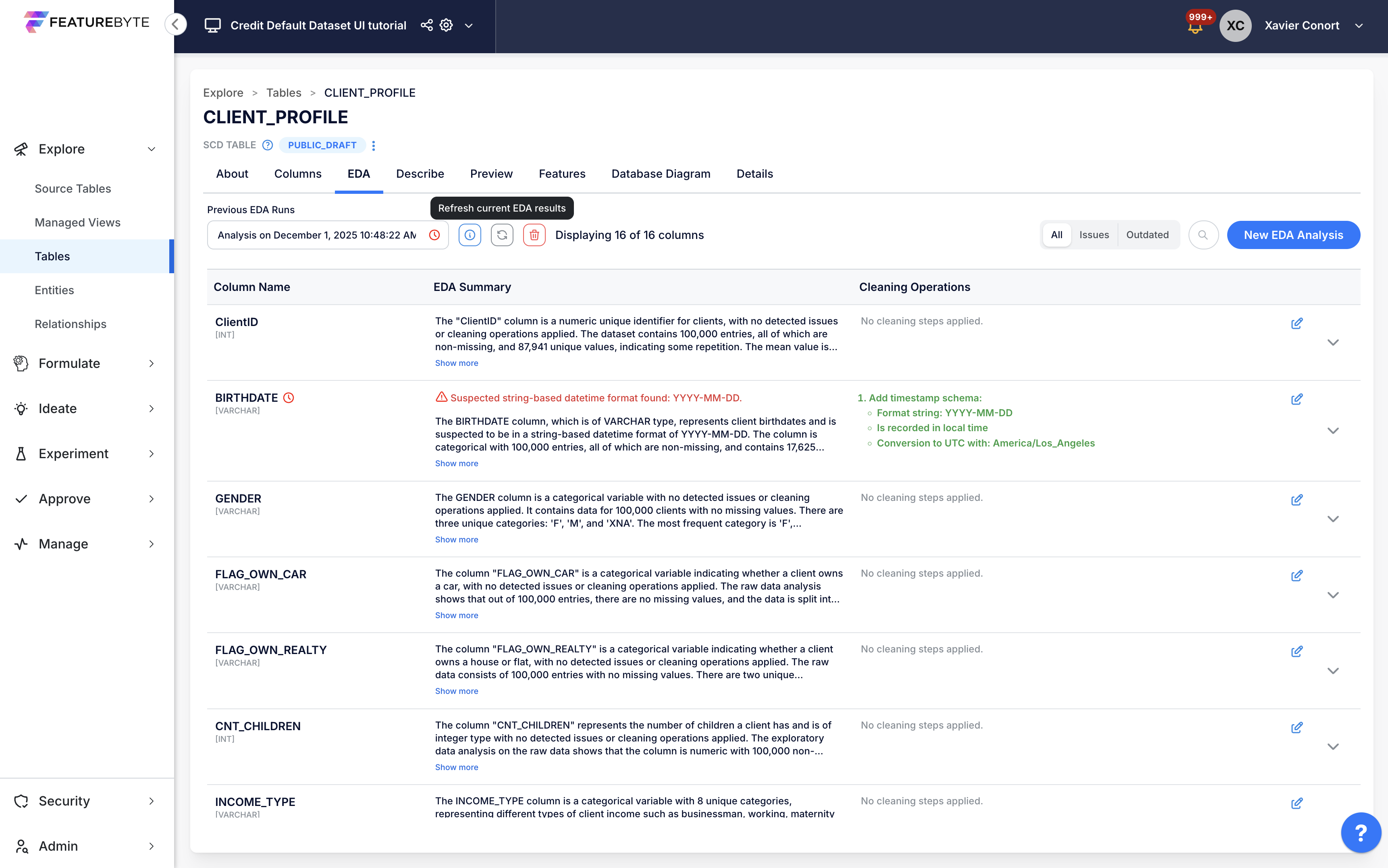Select the All filter option
The width and height of the screenshot is (1388, 868).
[1056, 235]
